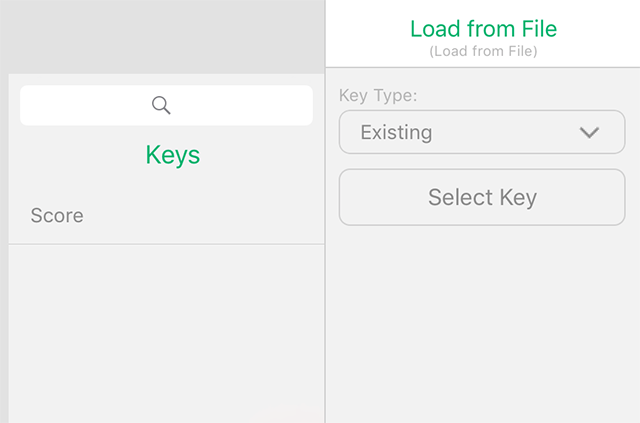This screenshot has width=640, height=423.
Task: Click the separator line under Load from File header
Action: (483, 67)
